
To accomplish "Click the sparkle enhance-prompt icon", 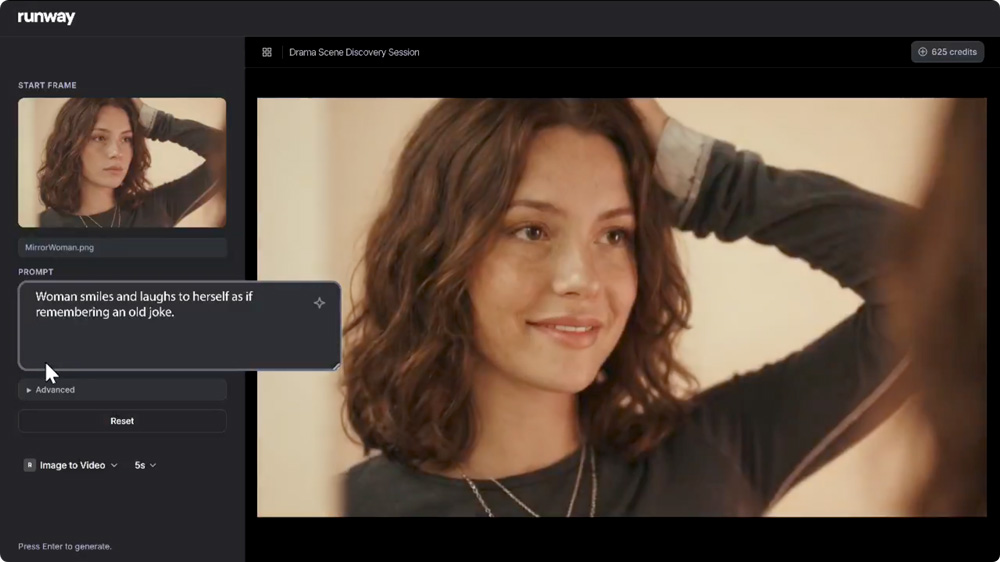I will click(320, 303).
